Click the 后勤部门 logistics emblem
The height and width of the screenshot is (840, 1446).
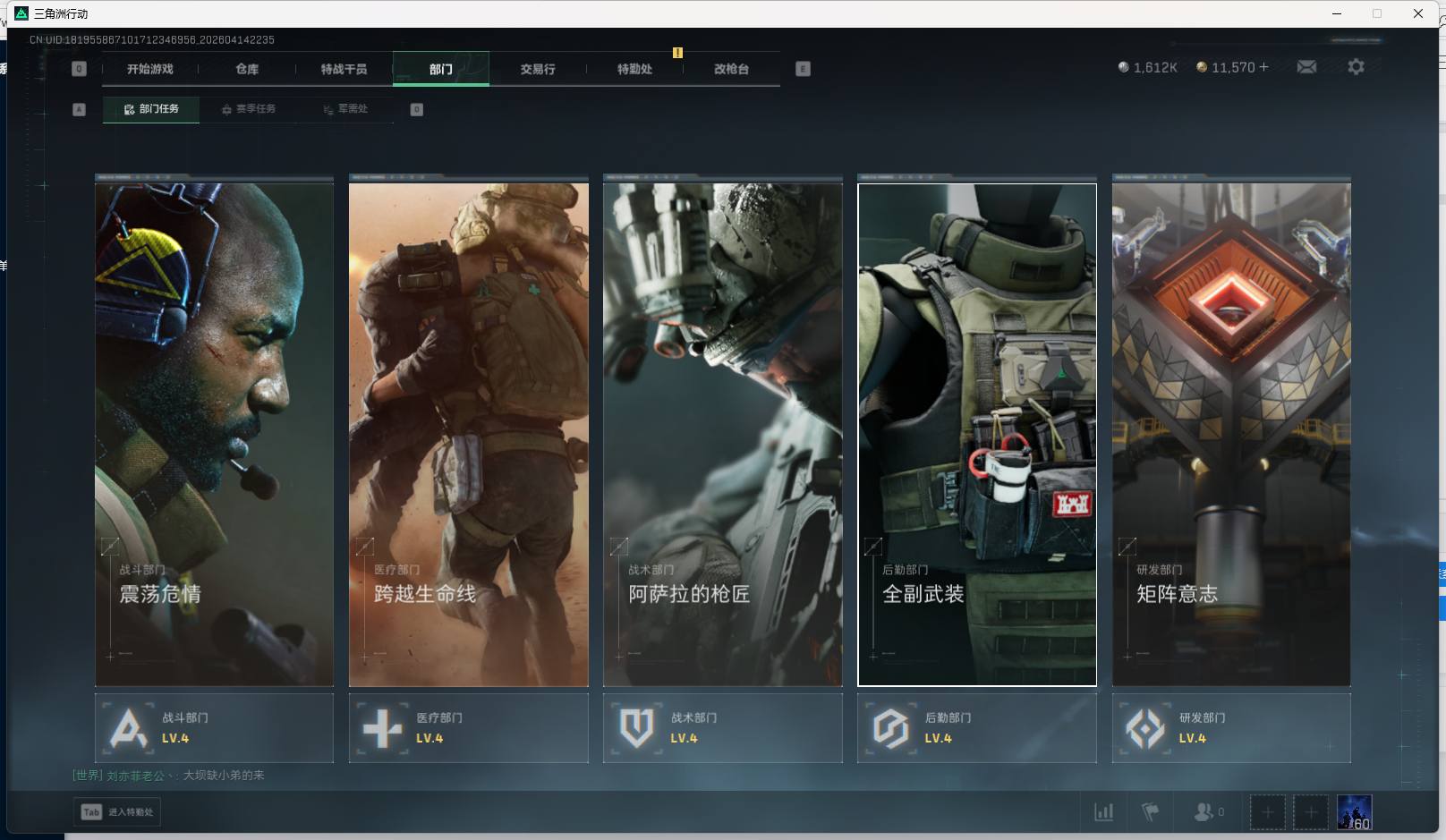890,728
